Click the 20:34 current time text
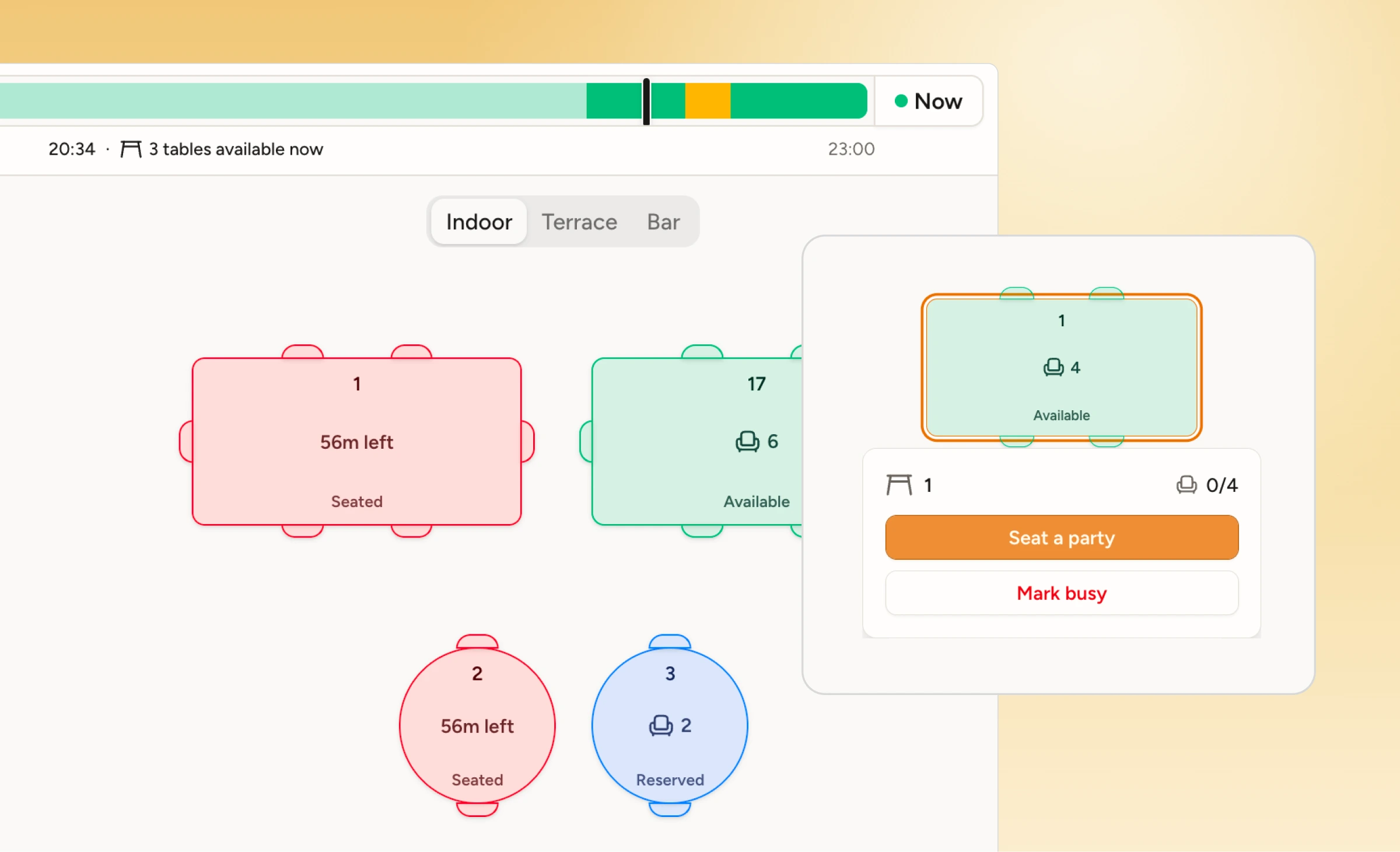1400x852 pixels. point(72,149)
